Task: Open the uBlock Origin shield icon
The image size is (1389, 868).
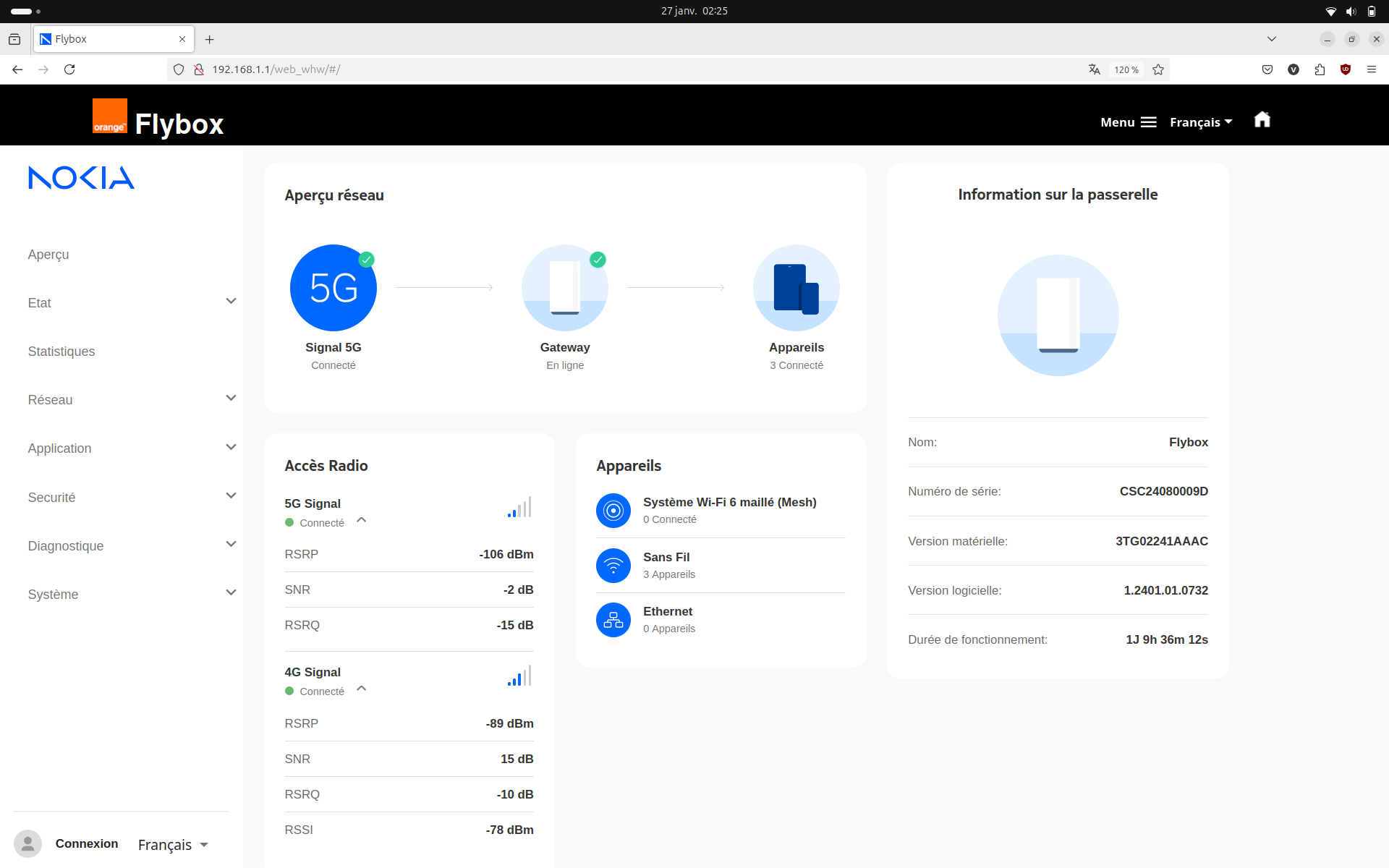Action: tap(1346, 69)
